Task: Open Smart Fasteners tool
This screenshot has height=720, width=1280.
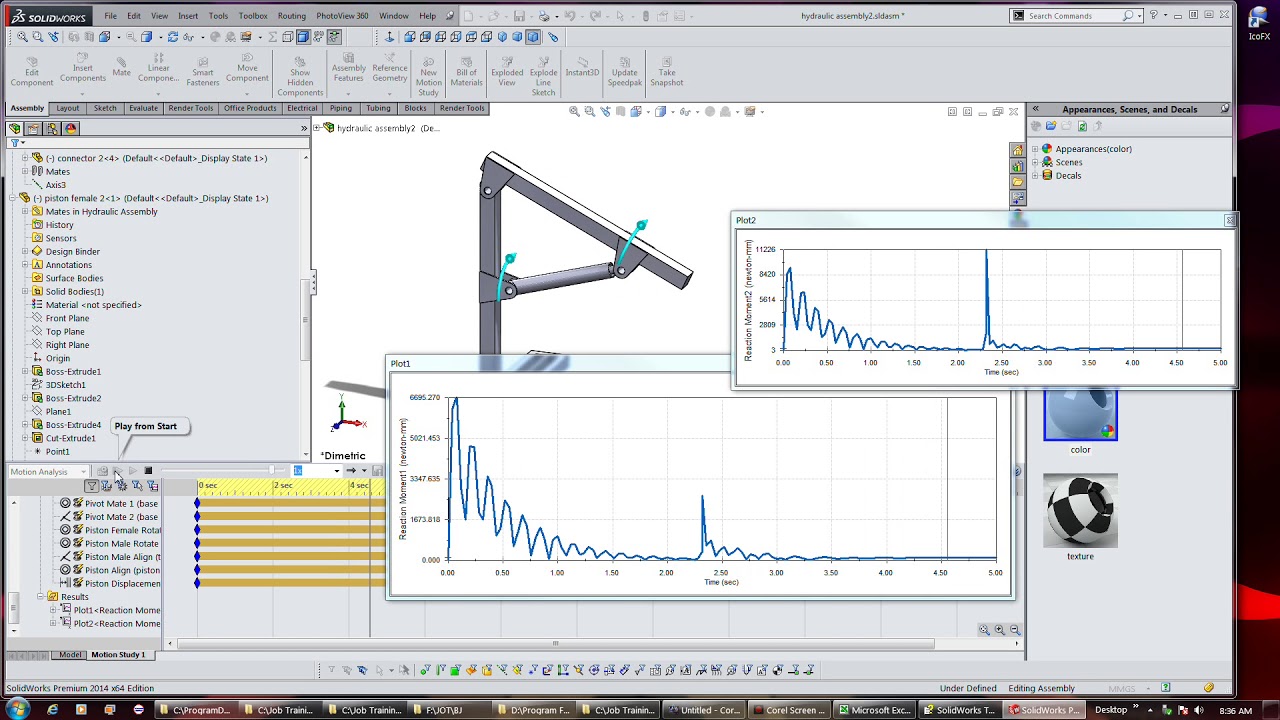Action: tap(203, 71)
